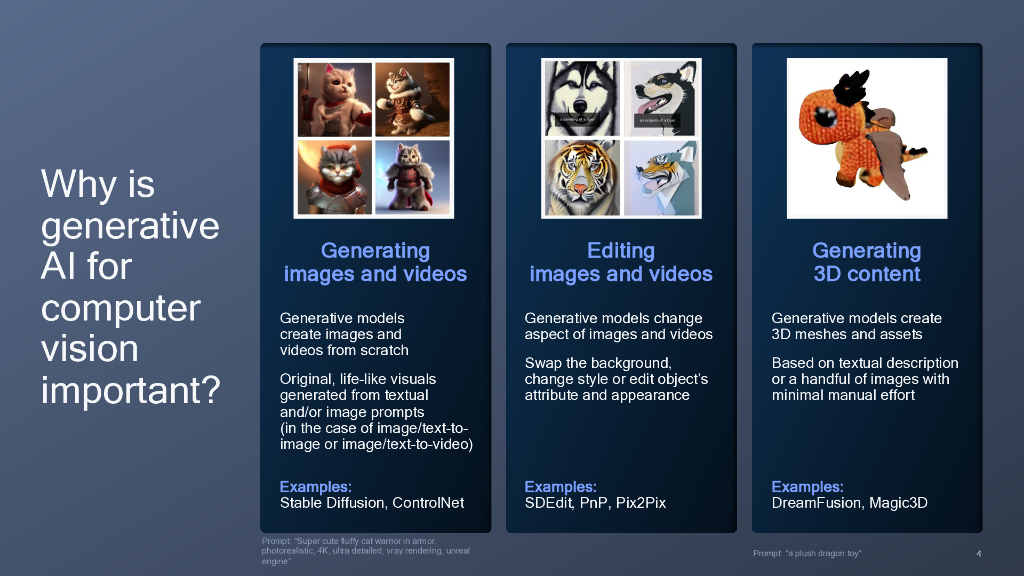Click the origami tiger image
Viewport: 1024px width, 576px height.
point(660,177)
